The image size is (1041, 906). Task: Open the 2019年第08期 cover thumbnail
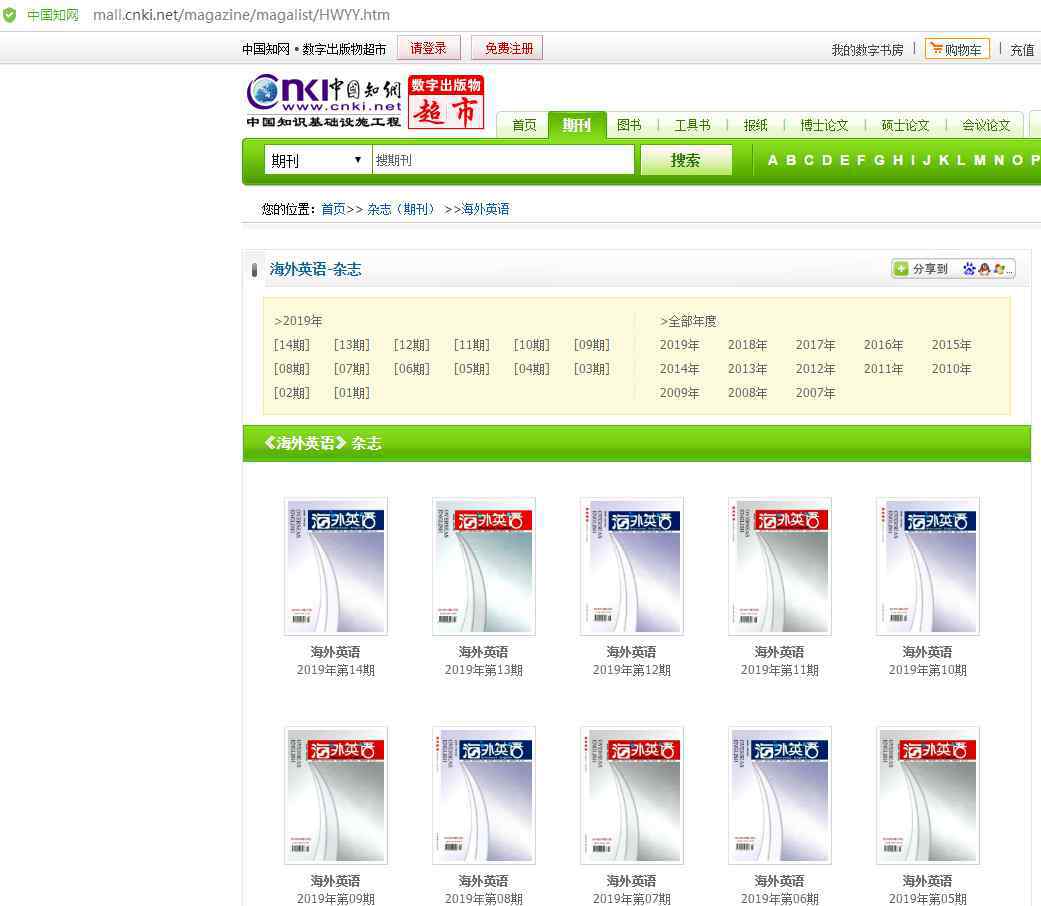tap(484, 795)
